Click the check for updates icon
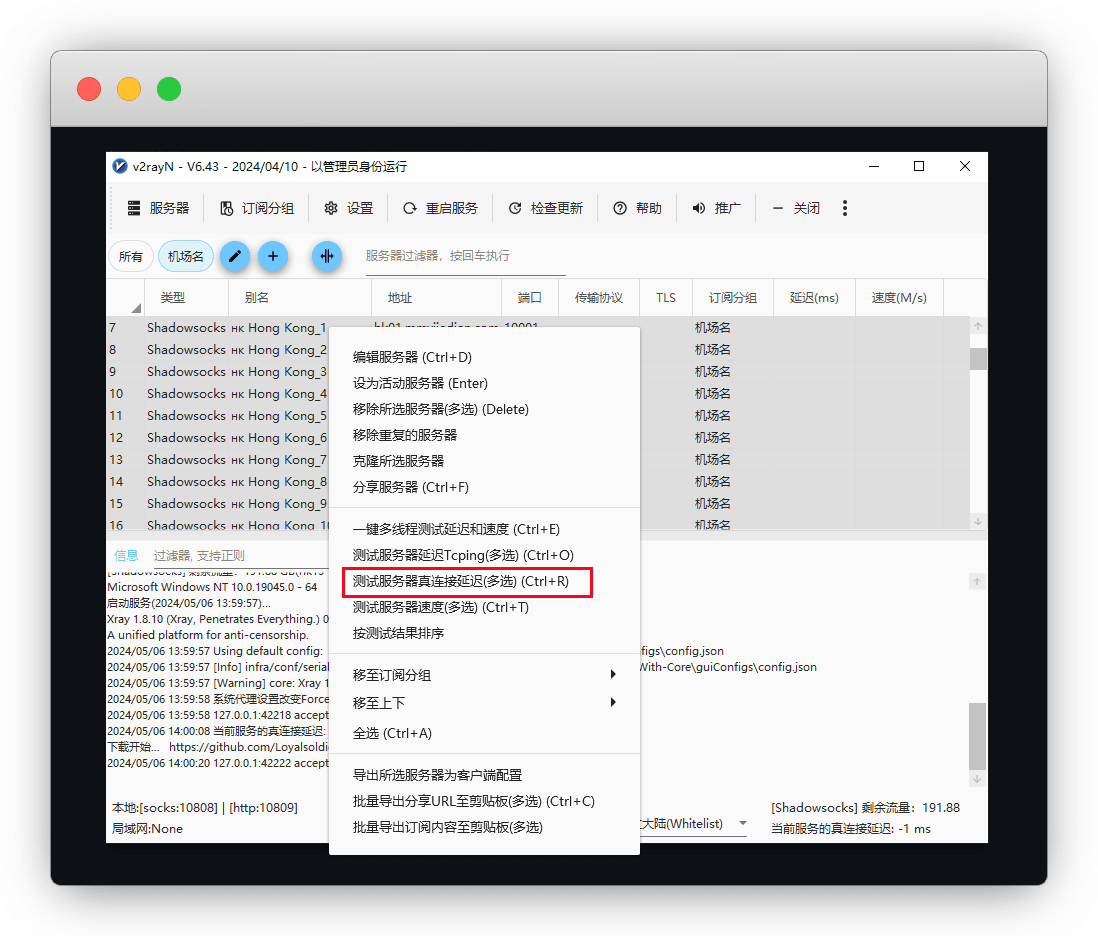1098x936 pixels. pos(515,208)
